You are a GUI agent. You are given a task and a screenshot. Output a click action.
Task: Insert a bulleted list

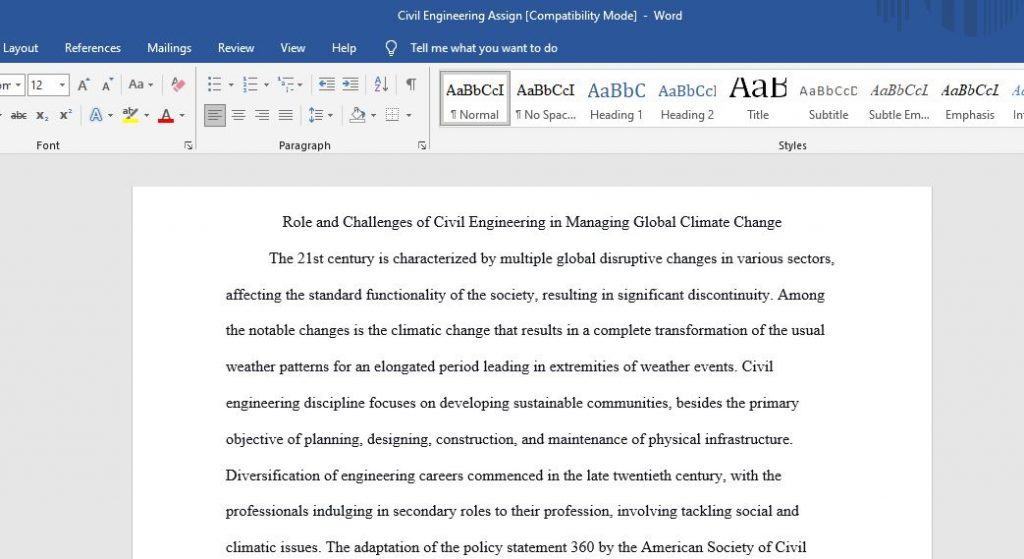[x=214, y=84]
